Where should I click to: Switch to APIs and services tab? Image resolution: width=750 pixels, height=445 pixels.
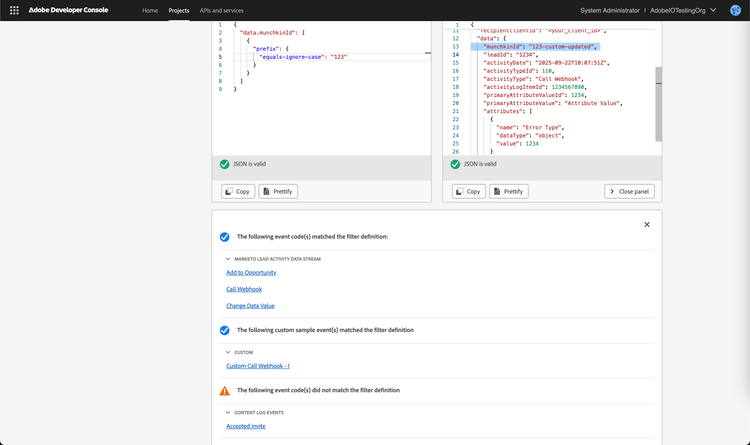pos(221,10)
